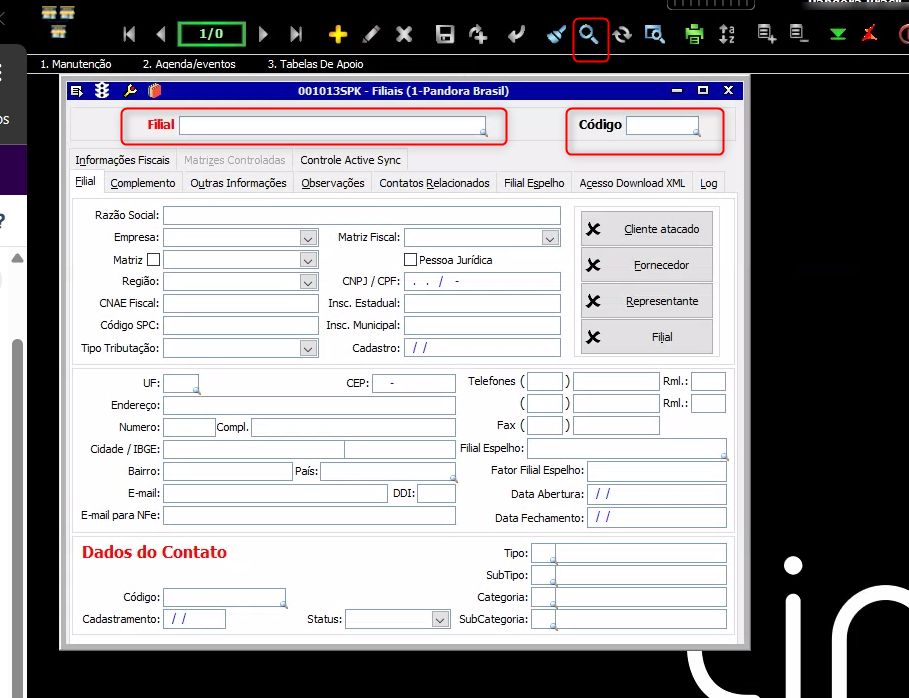Click the CNPJ / CPF field
The height and width of the screenshot is (698, 909).
(482, 281)
